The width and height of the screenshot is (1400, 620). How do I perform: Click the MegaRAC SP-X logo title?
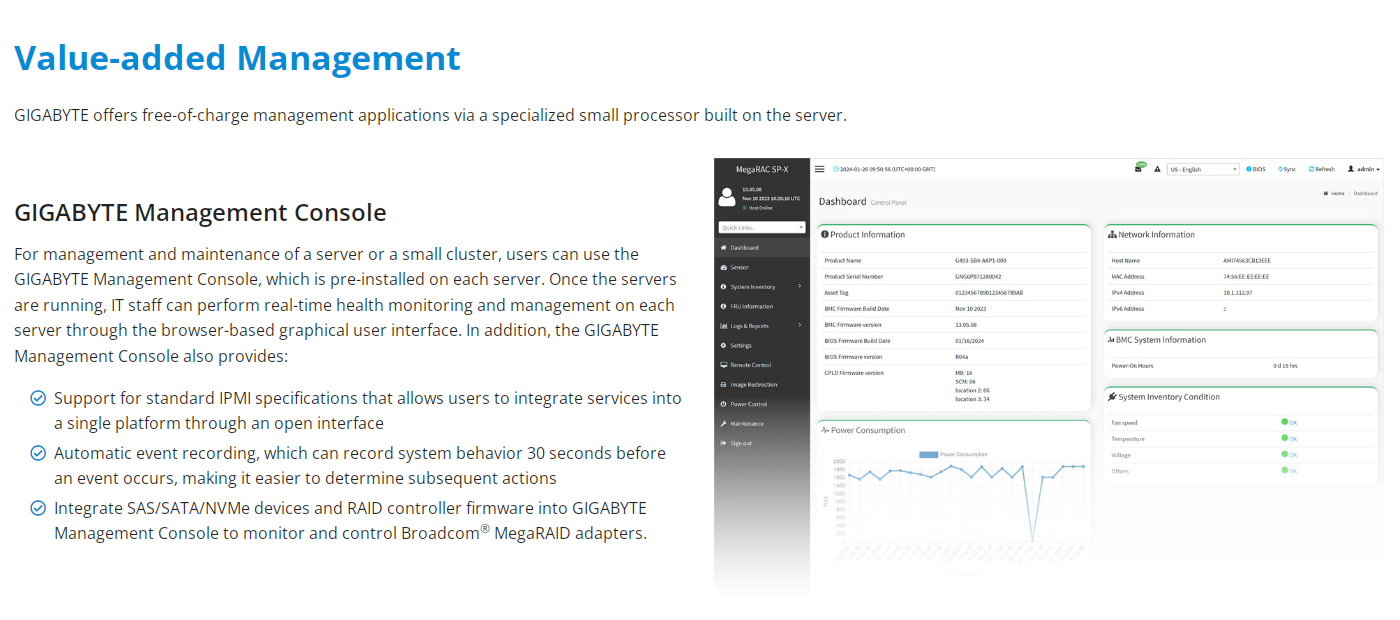pos(762,169)
